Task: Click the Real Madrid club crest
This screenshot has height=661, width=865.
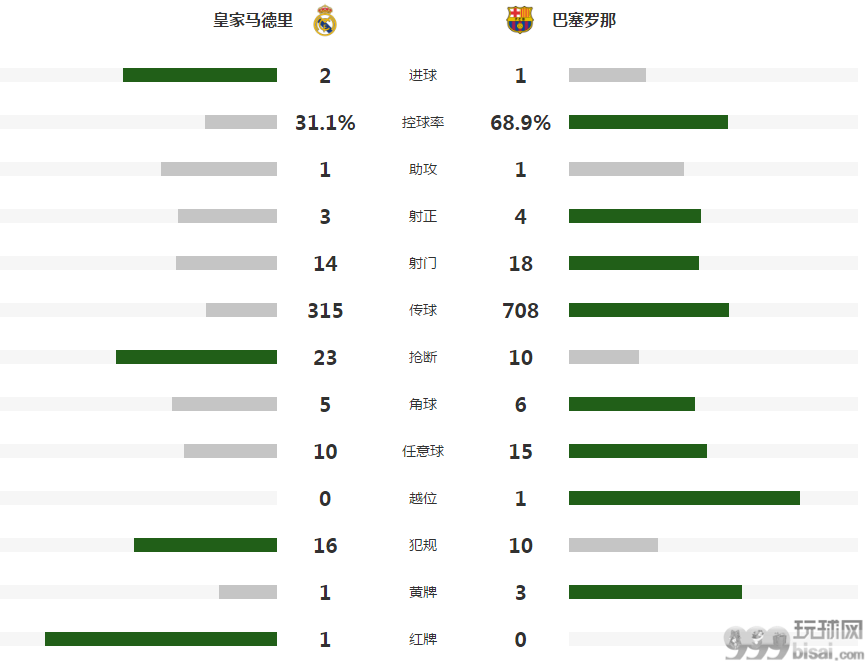Action: click(325, 20)
